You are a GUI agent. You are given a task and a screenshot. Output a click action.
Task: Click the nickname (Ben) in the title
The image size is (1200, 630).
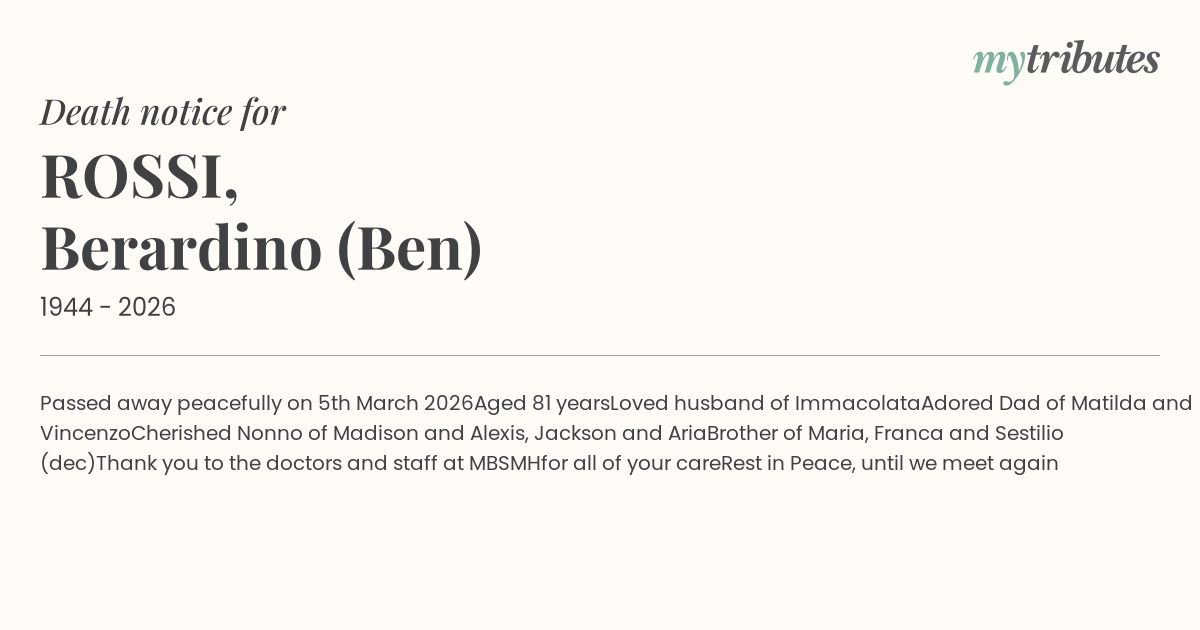[x=410, y=248]
